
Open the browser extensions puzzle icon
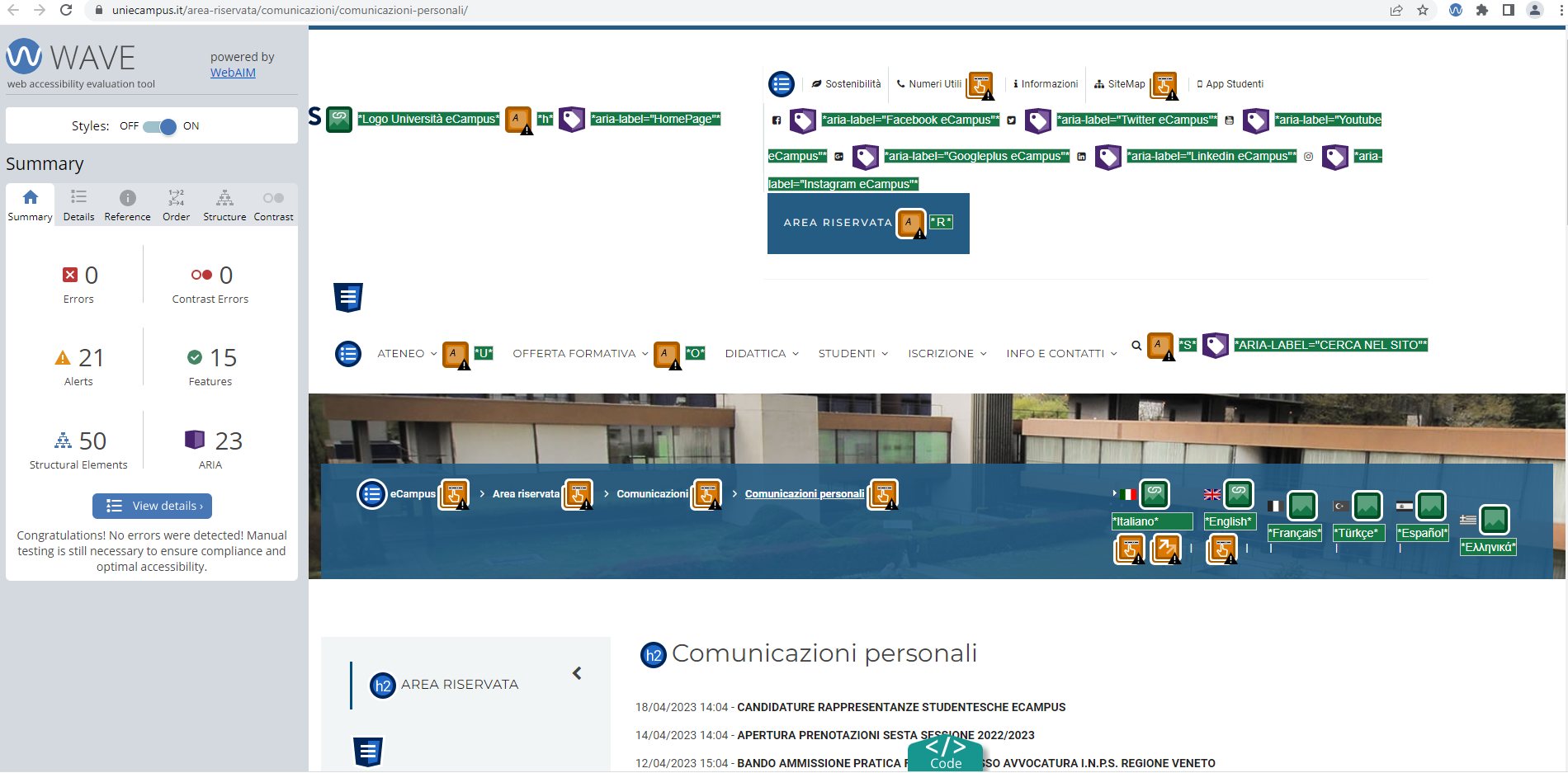click(1482, 10)
